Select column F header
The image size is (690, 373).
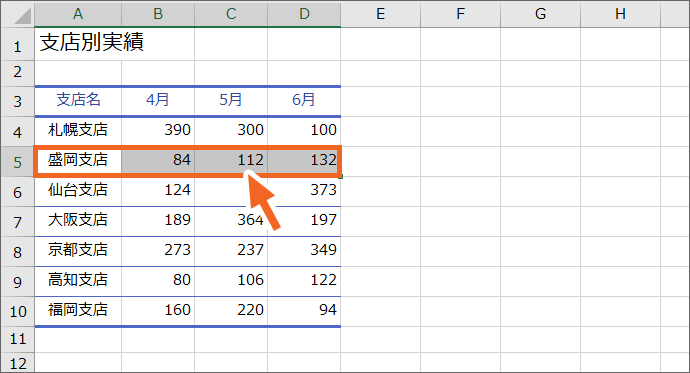point(460,15)
